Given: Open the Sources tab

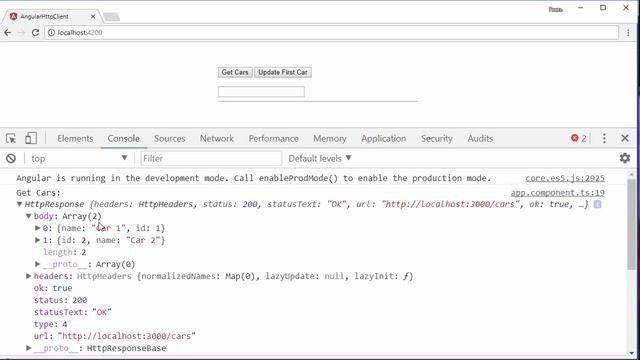Looking at the screenshot, I should click(x=170, y=139).
